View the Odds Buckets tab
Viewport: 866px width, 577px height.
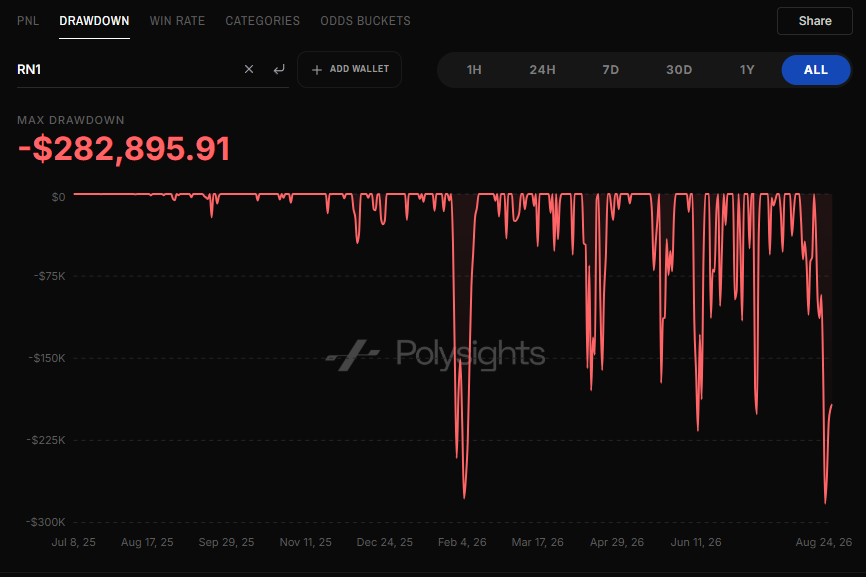pos(366,21)
